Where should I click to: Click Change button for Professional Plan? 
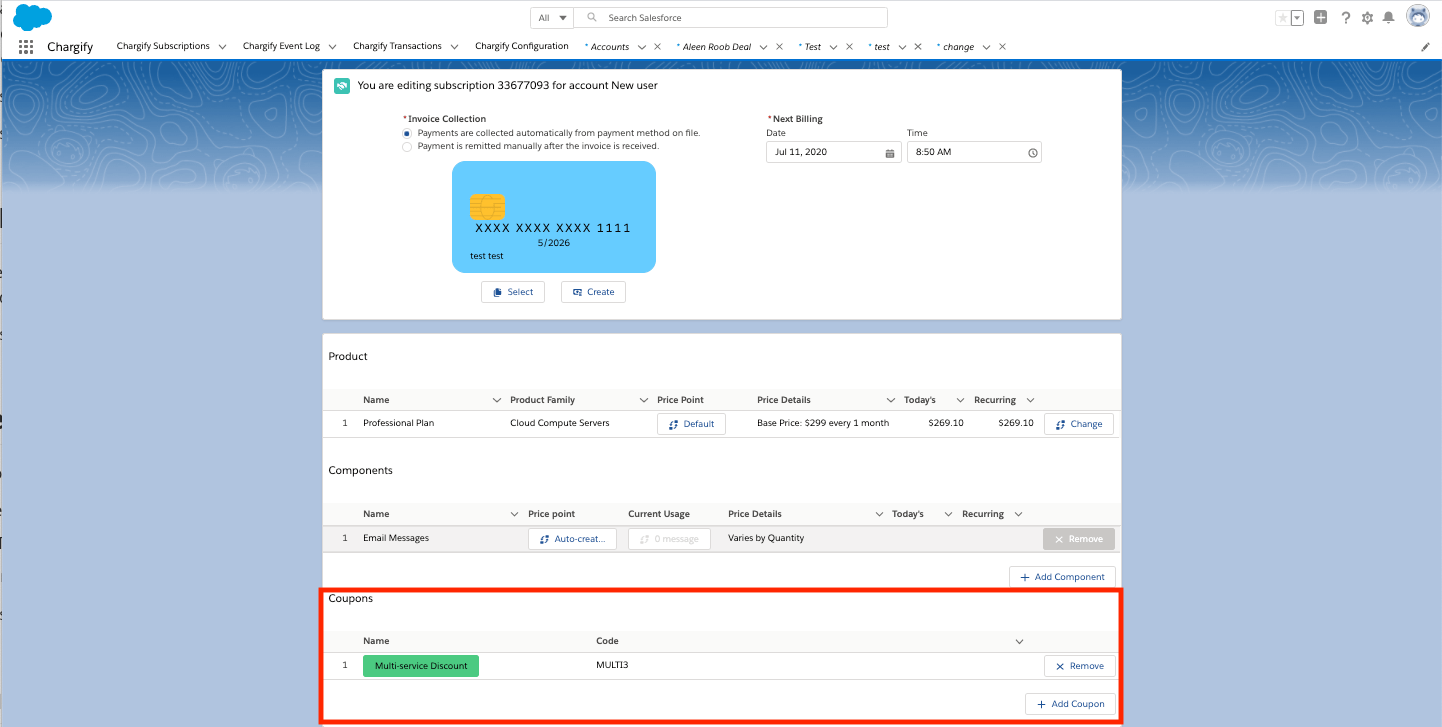click(x=1078, y=424)
